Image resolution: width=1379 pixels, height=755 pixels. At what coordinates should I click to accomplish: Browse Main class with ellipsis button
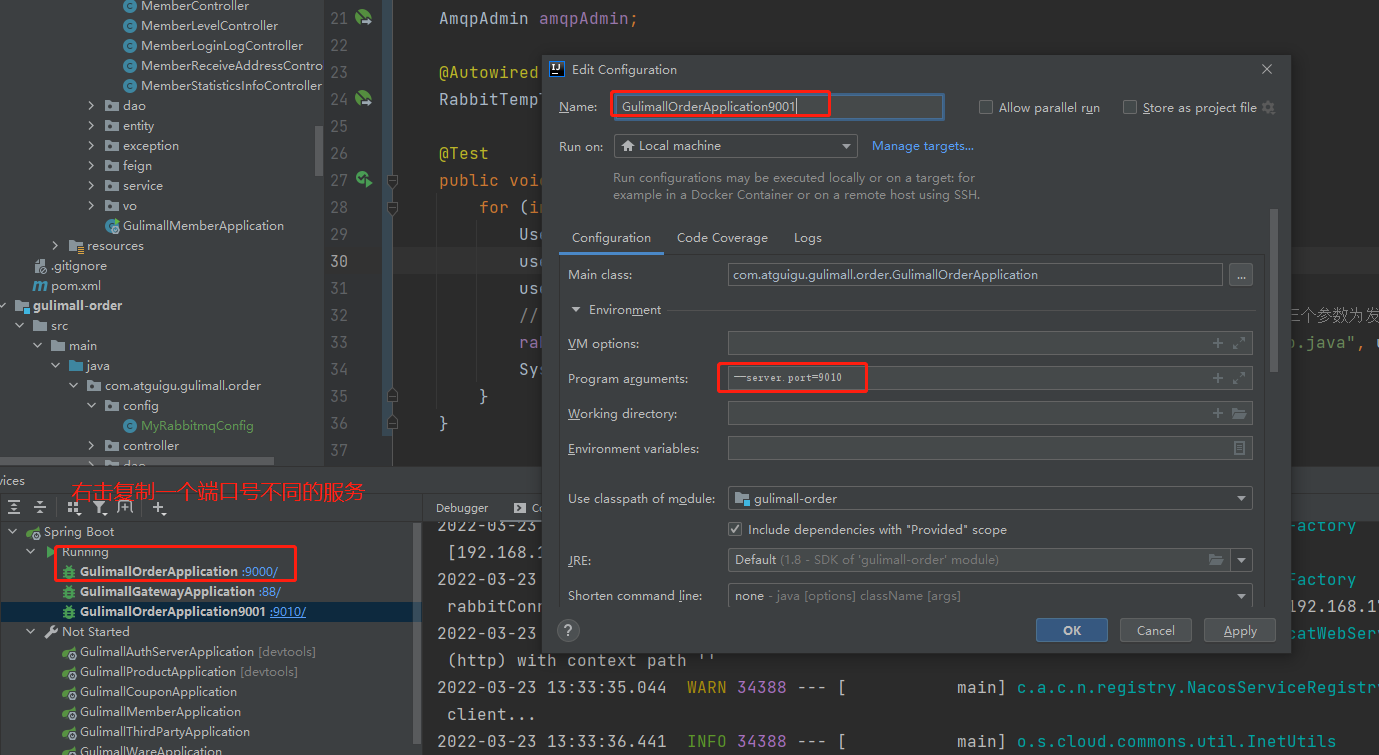(x=1241, y=275)
